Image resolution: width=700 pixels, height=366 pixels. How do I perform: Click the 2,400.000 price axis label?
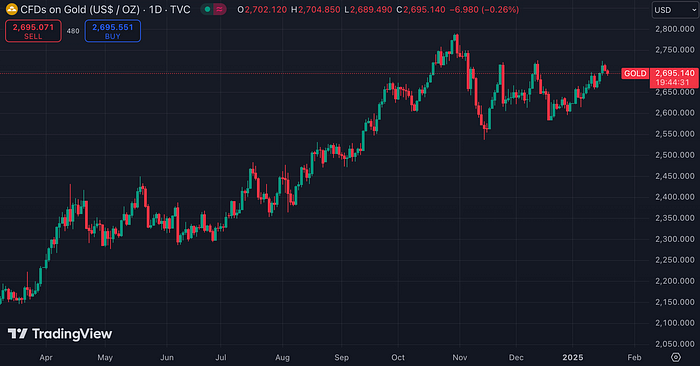[675, 197]
